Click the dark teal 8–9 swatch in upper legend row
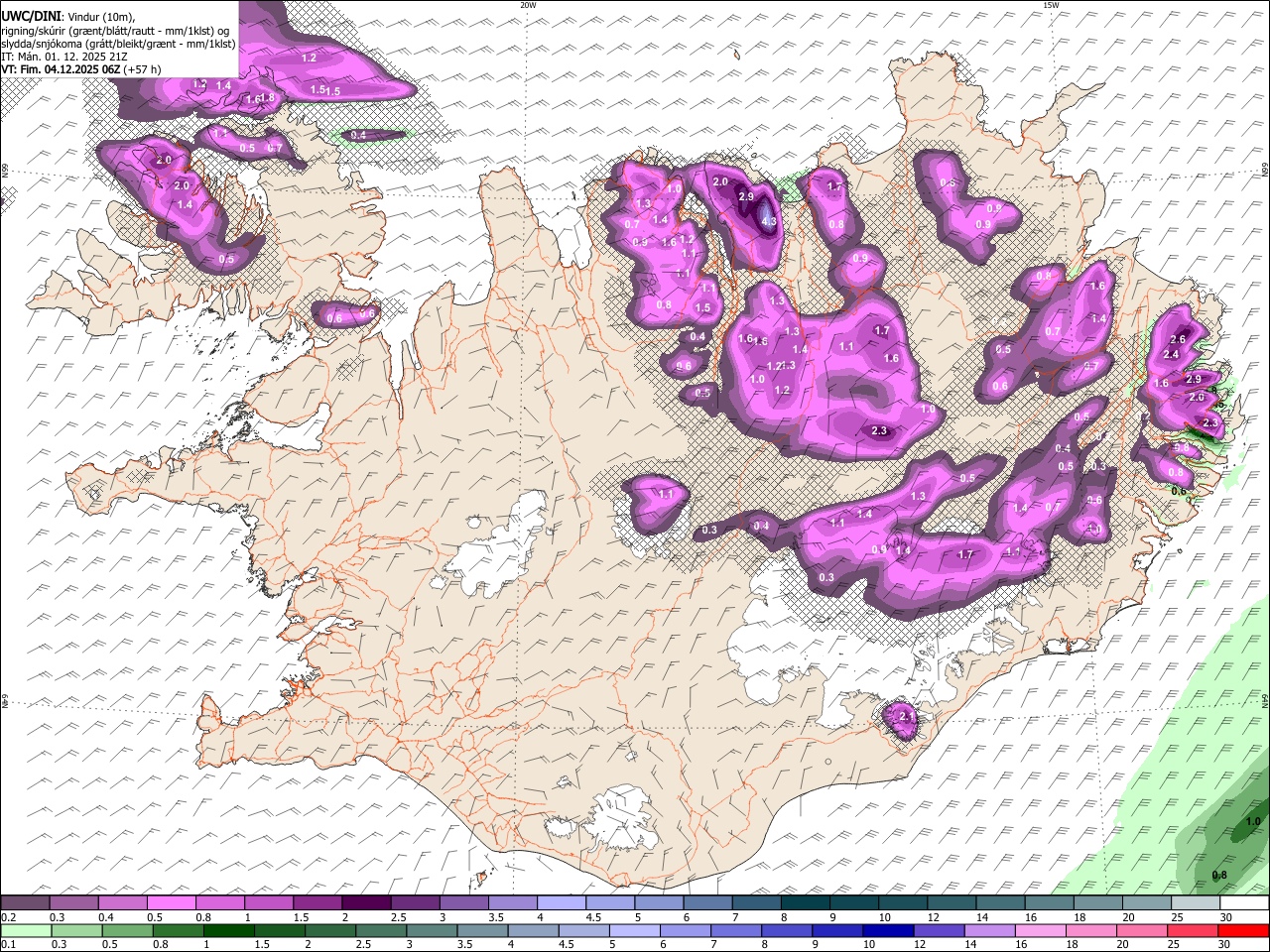Viewport: 1270px width, 952px height. pyautogui.click(x=804, y=903)
